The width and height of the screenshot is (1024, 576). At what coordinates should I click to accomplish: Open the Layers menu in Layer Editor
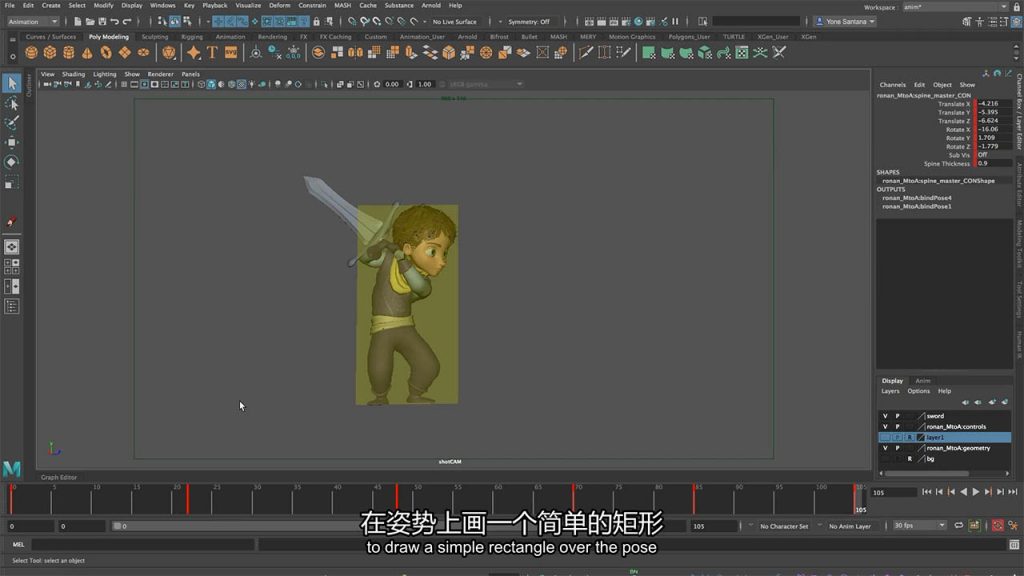coord(890,391)
